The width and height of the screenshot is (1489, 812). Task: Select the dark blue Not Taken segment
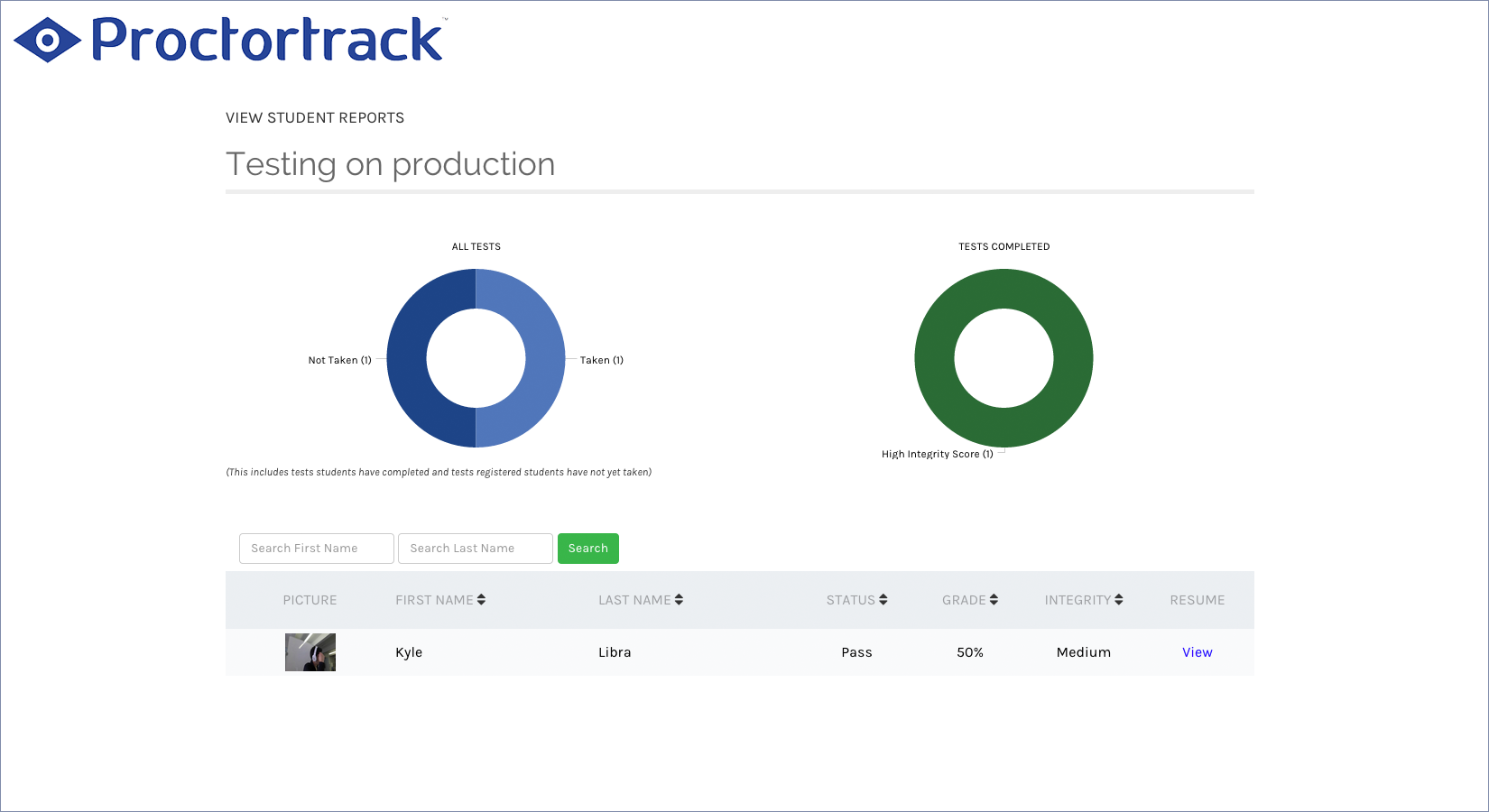[407, 358]
